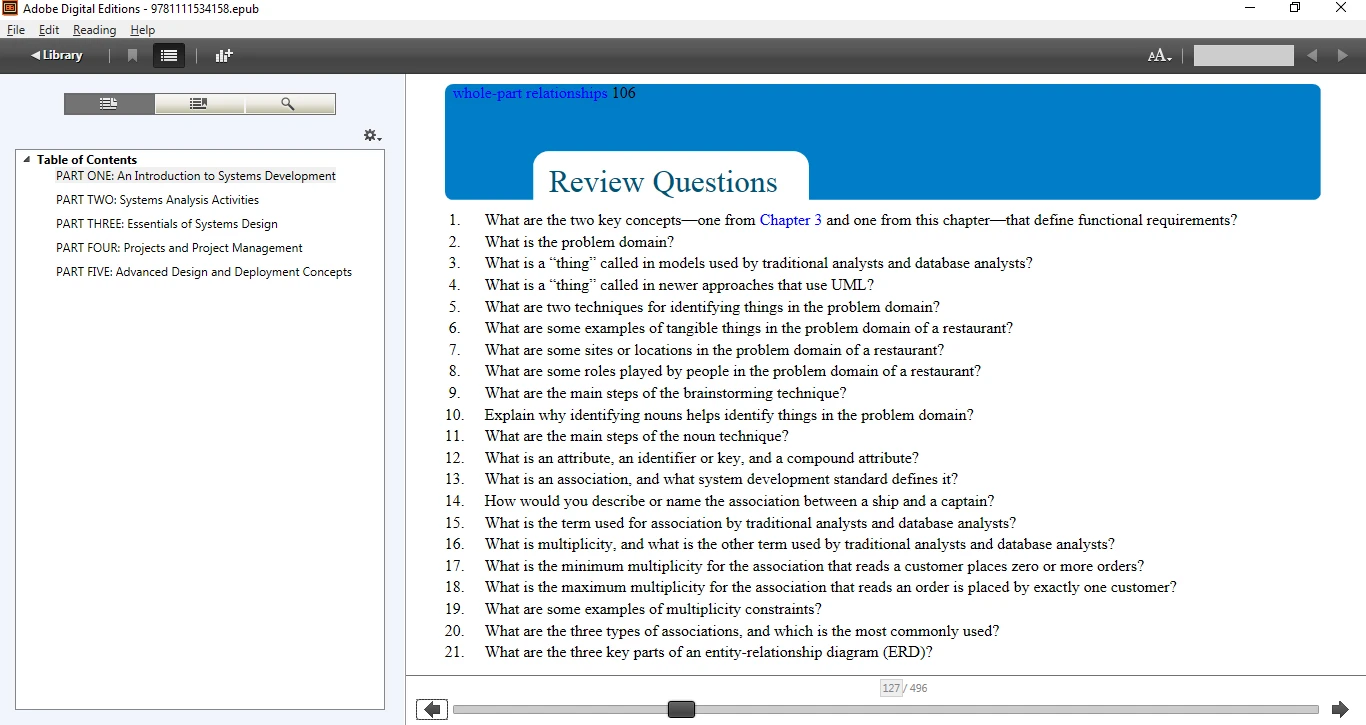Viewport: 1366px width, 725px height.
Task: Restore down the window
Action: click(x=1295, y=8)
